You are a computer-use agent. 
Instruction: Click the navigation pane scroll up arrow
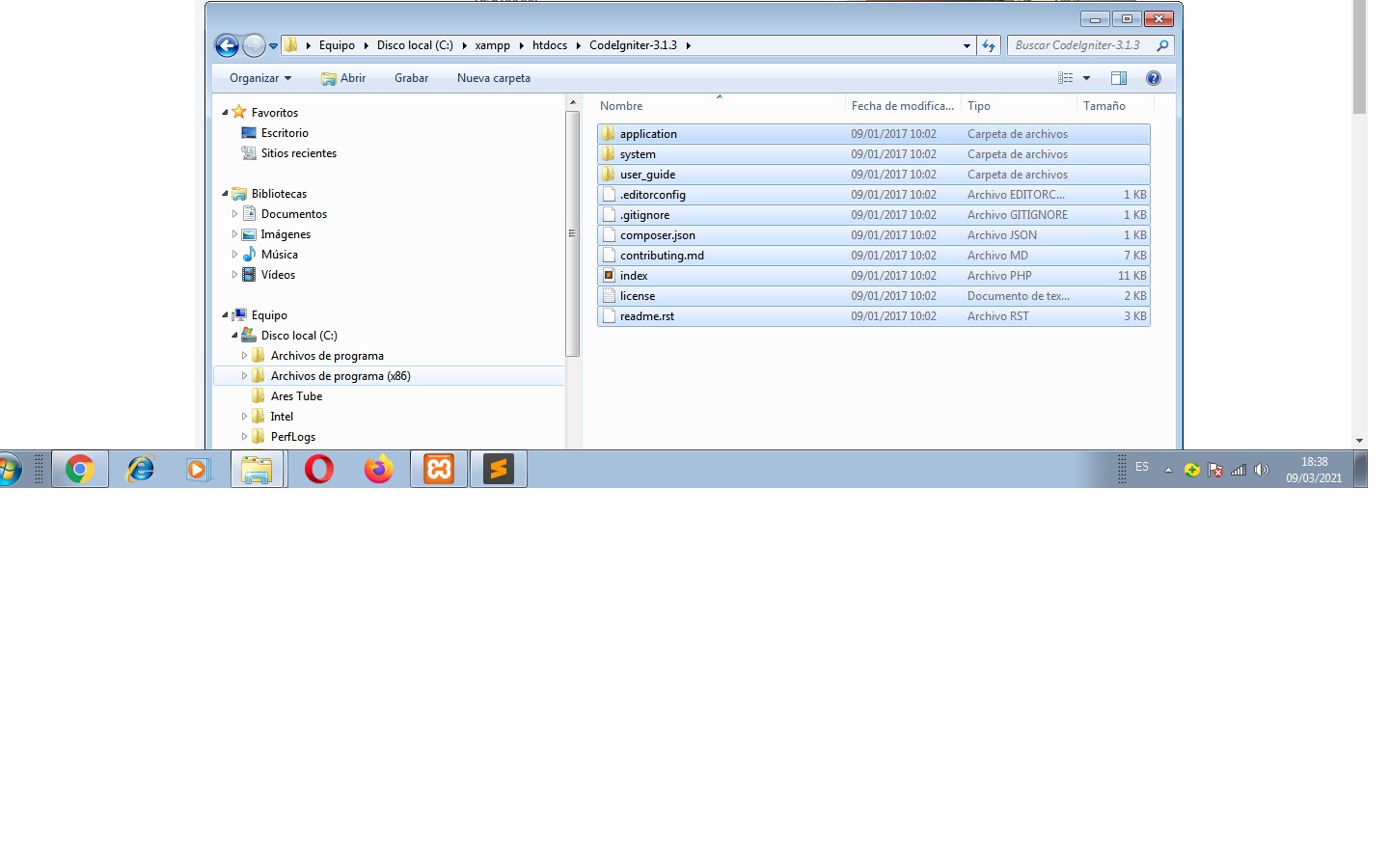(572, 102)
